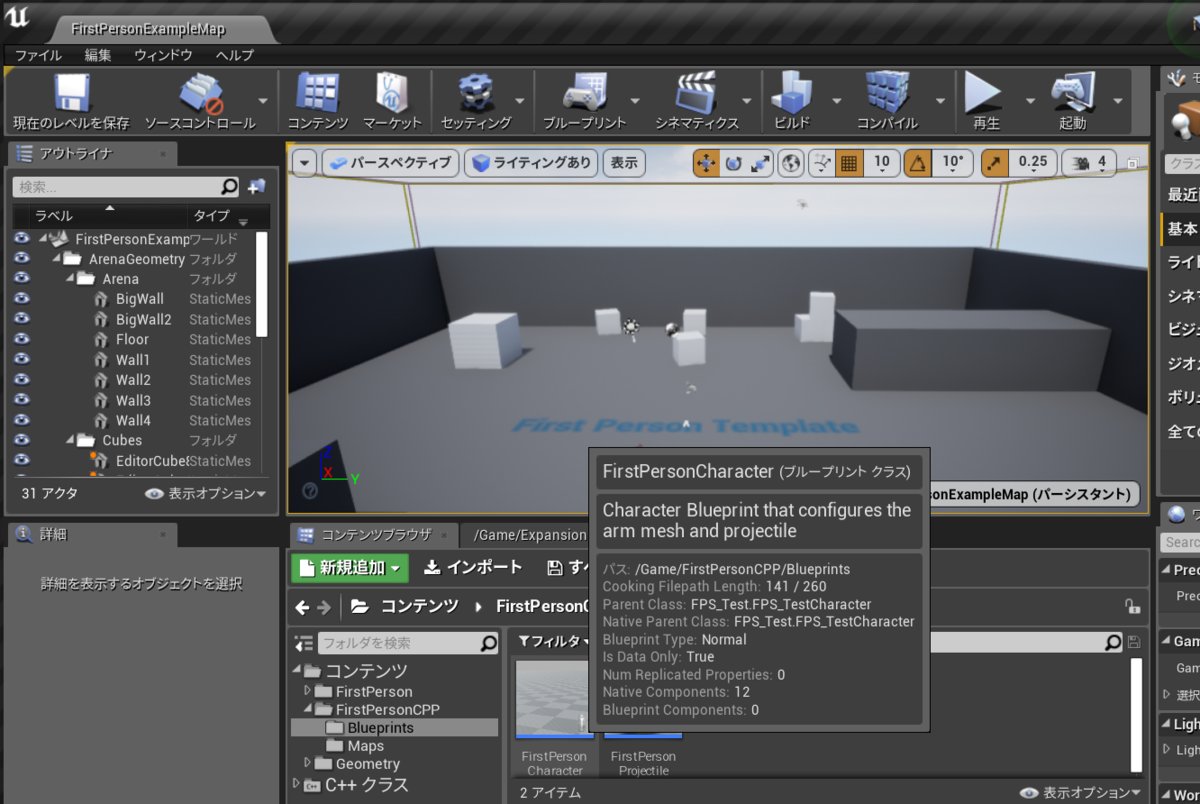1200x804 pixels.
Task: Toggle visibility eye for Cubes folder
Action: coord(22,440)
